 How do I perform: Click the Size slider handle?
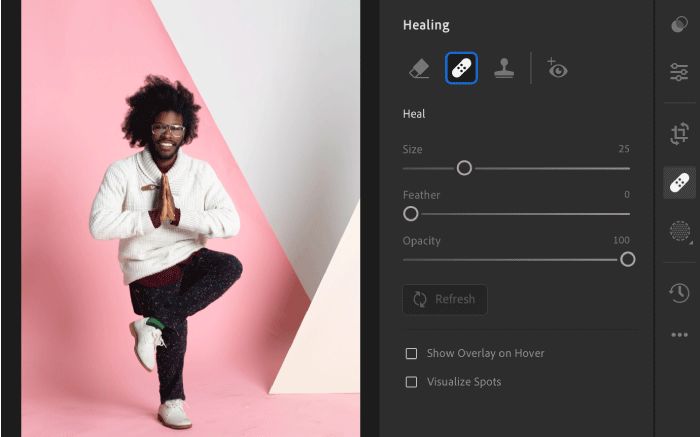click(464, 168)
